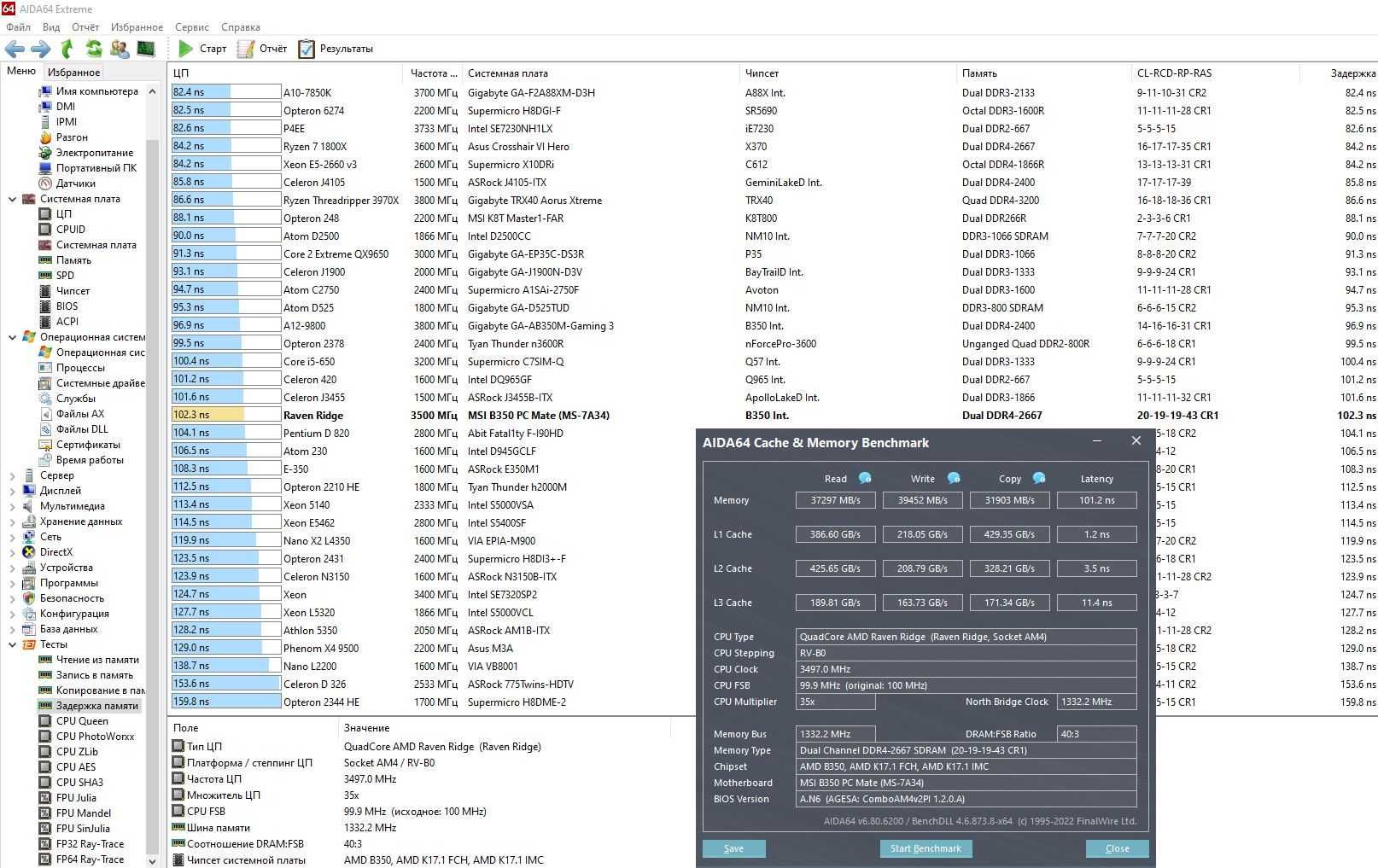Expand the Программы tree node
1378x868 pixels.
click(12, 583)
